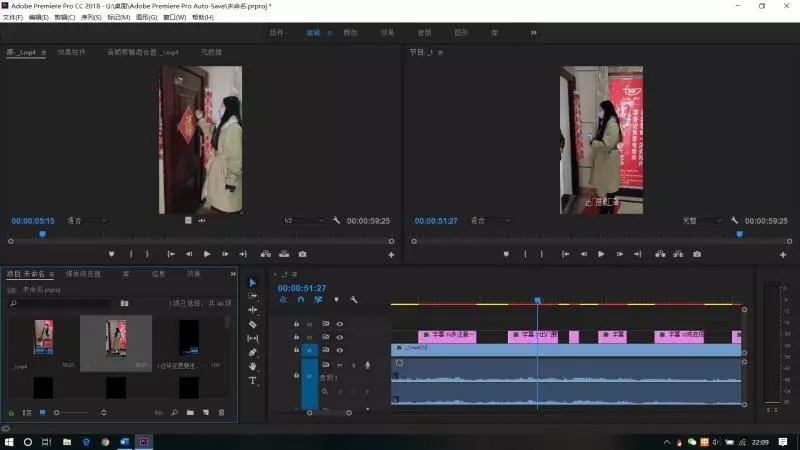Switch to the 颜色 workspace tab

(x=350, y=32)
